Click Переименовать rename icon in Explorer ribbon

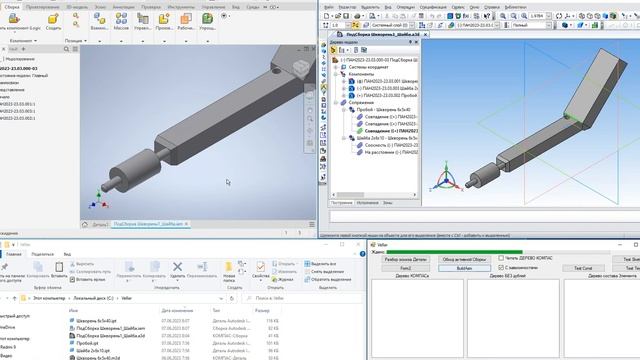pos(202,267)
